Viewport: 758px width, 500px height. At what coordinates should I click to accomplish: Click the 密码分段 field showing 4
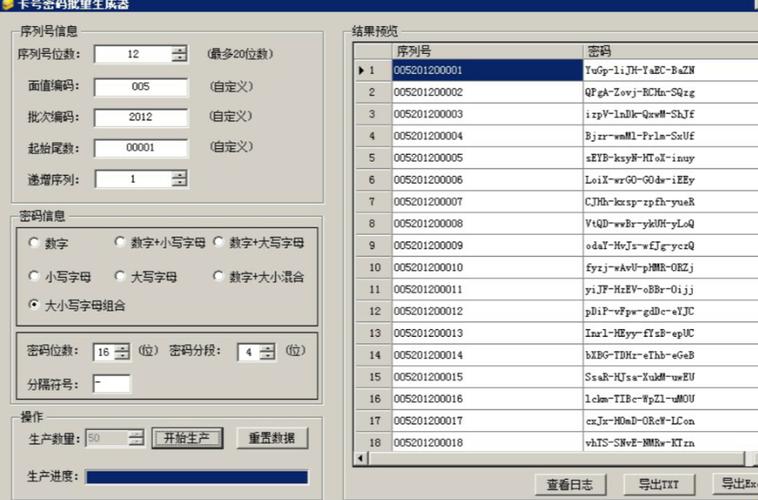249,352
